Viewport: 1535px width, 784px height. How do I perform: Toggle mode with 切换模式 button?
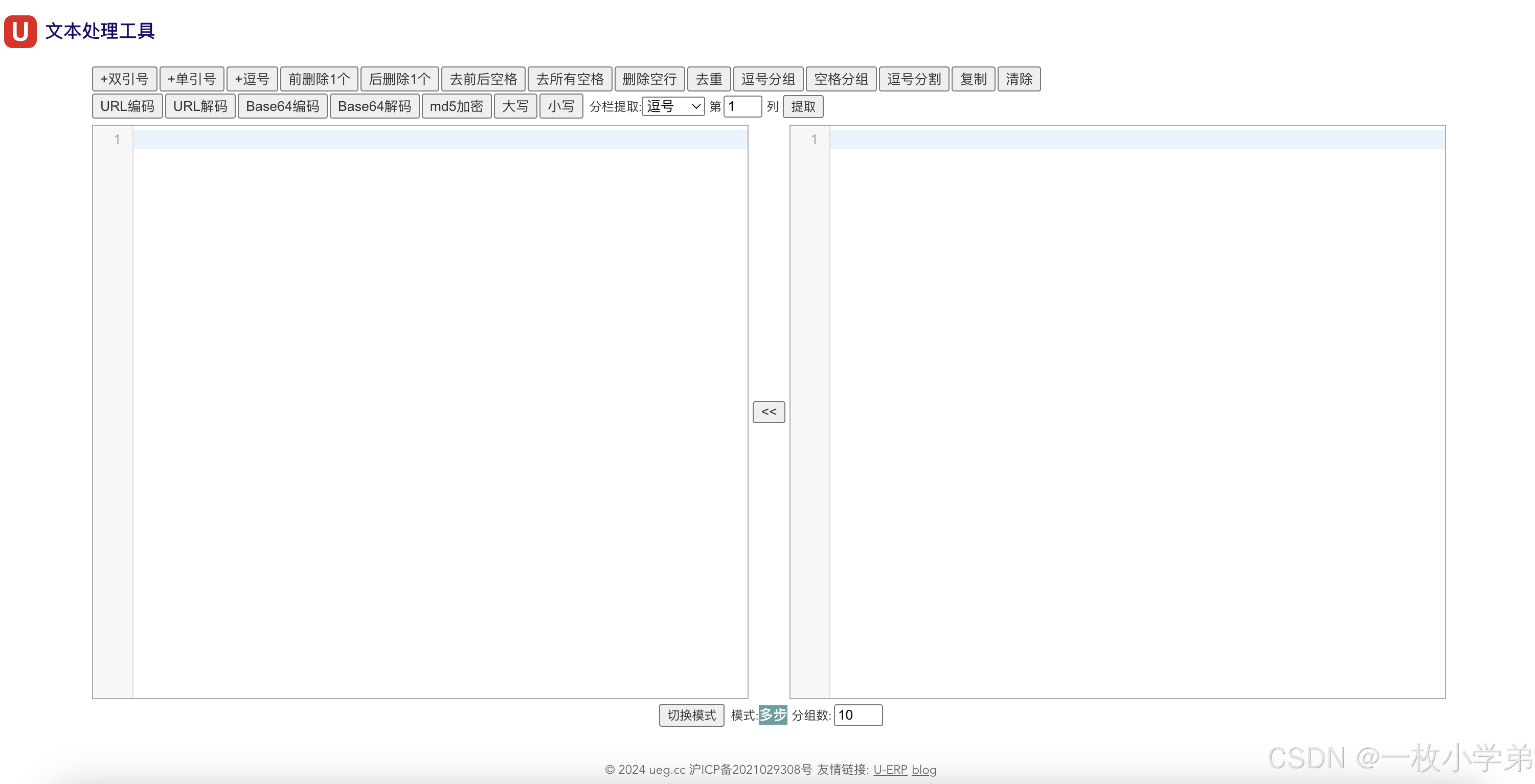(x=691, y=715)
